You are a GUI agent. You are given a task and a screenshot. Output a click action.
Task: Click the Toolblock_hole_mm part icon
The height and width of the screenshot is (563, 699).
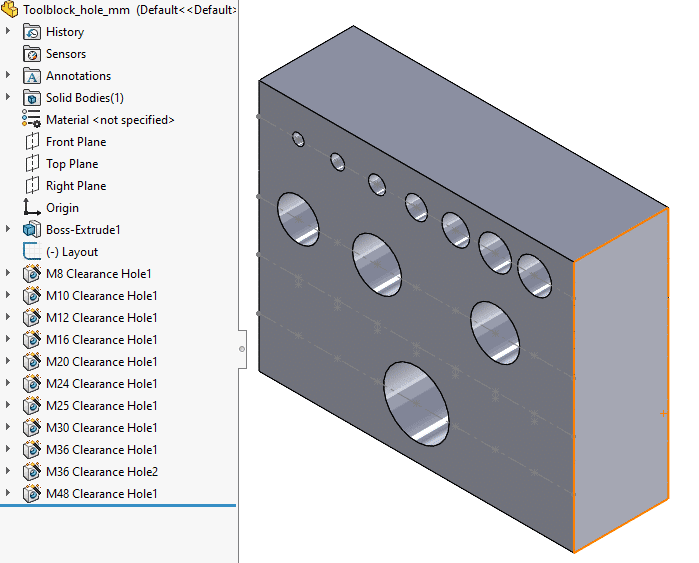(9, 9)
